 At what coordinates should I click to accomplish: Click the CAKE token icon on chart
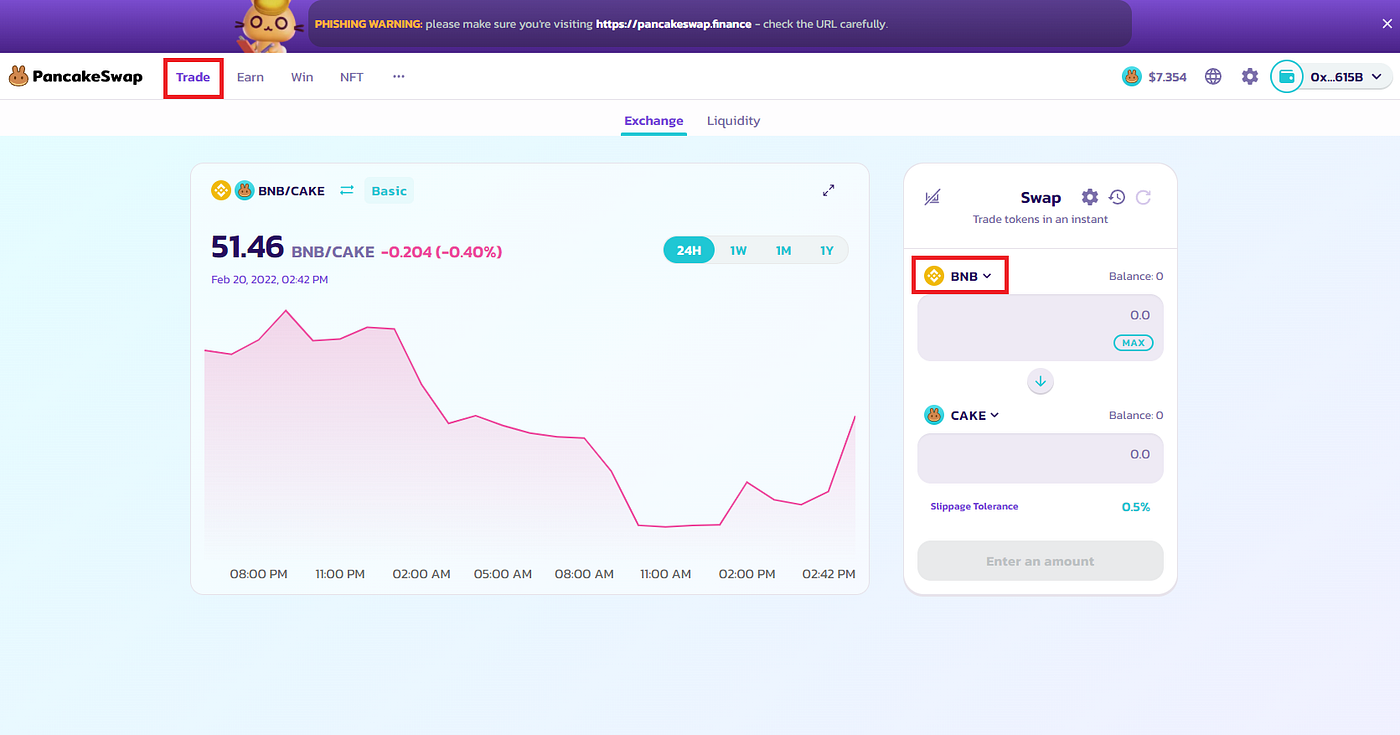(x=244, y=190)
